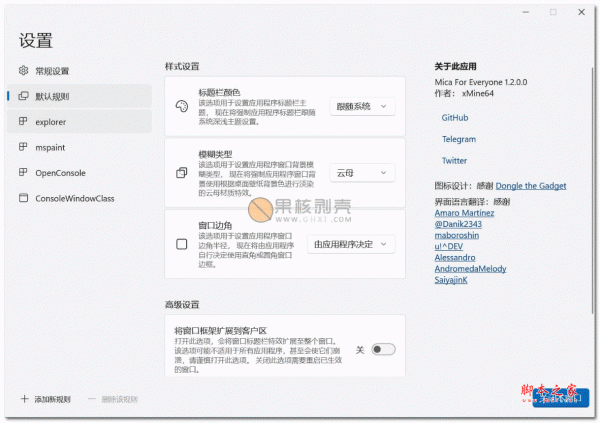600x423 pixels.
Task: Click the square icon beside 窗口边角
Action: [x=182, y=244]
